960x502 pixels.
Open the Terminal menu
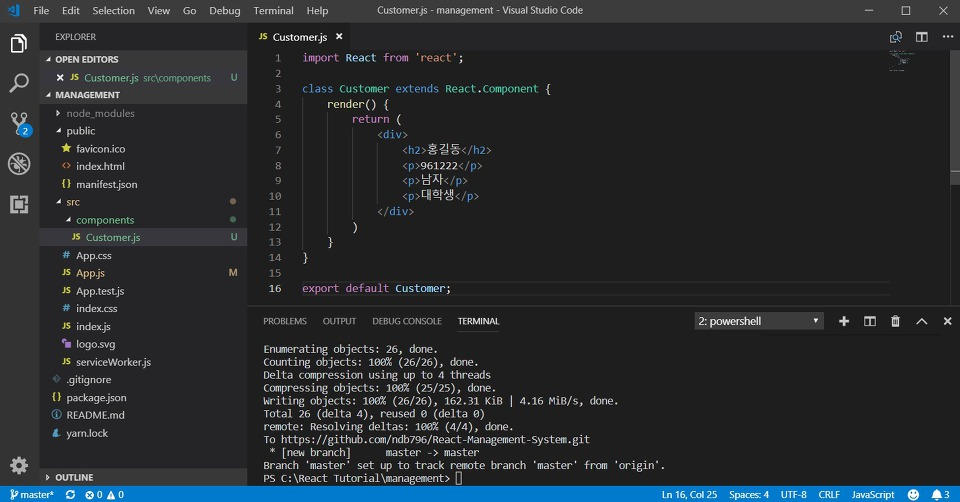tap(273, 10)
